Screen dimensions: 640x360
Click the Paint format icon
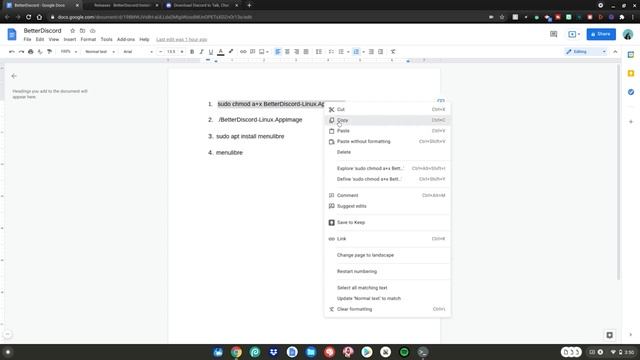(49, 52)
